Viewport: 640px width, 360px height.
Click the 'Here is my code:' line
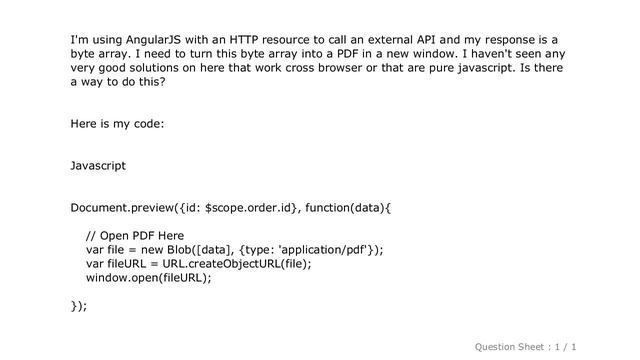point(117,124)
